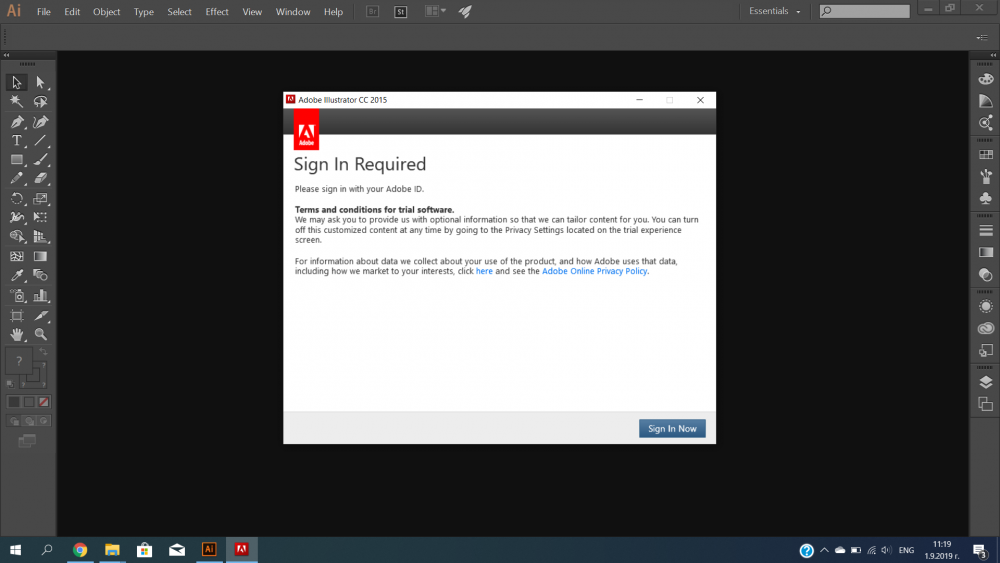The image size is (1000, 563).
Task: Click the Sign In Now button
Action: tap(672, 428)
